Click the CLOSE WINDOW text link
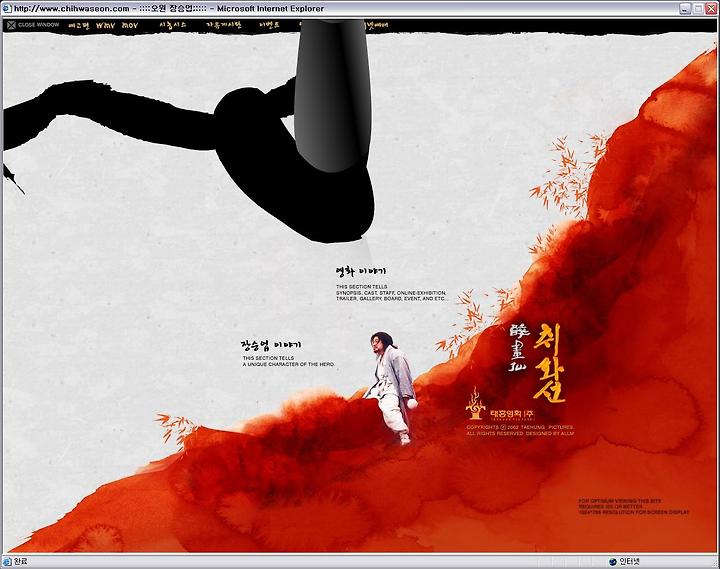Viewport: 720px width, 569px height. pos(39,25)
